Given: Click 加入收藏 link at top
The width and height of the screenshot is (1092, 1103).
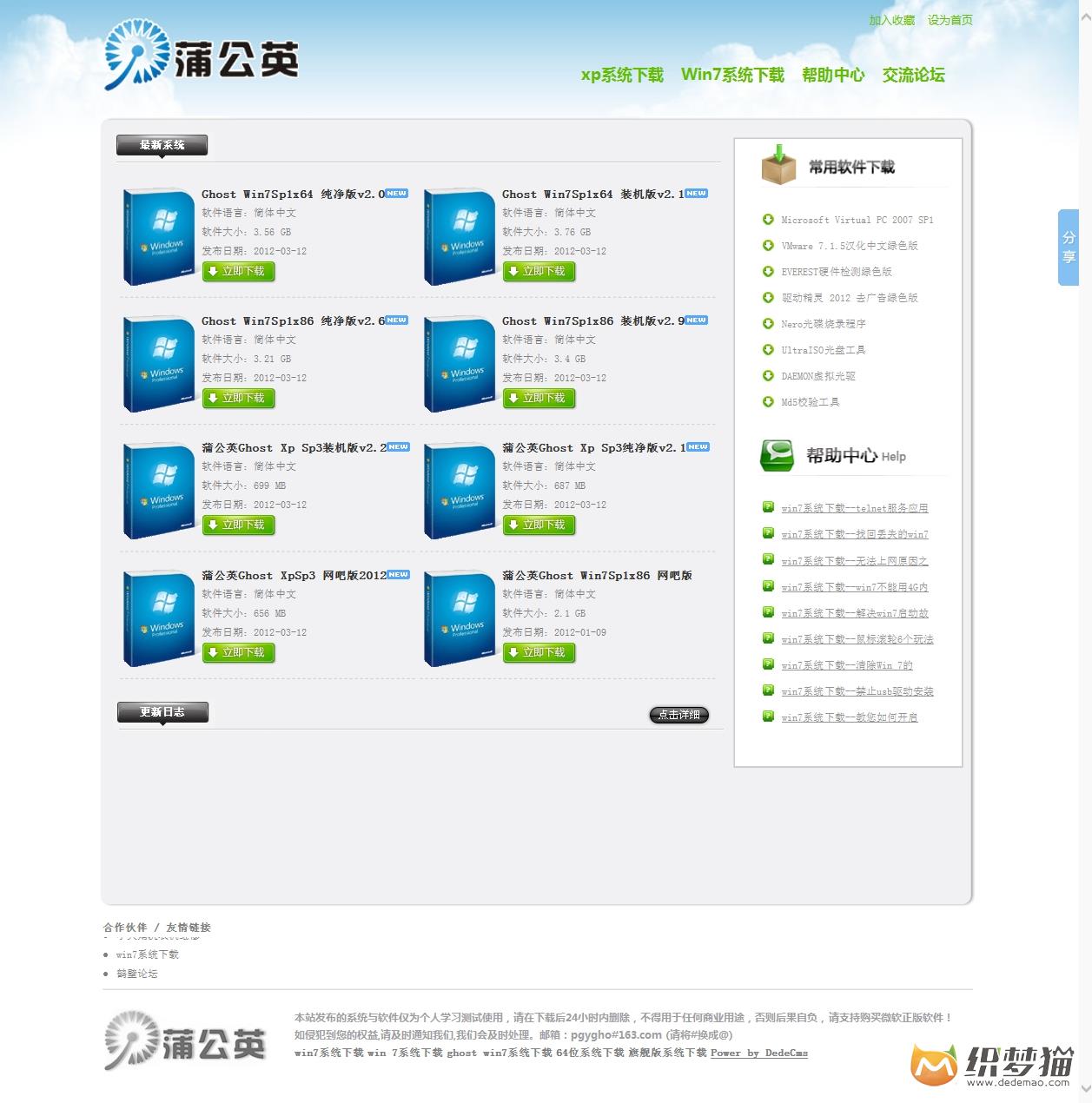Looking at the screenshot, I should coord(892,20).
